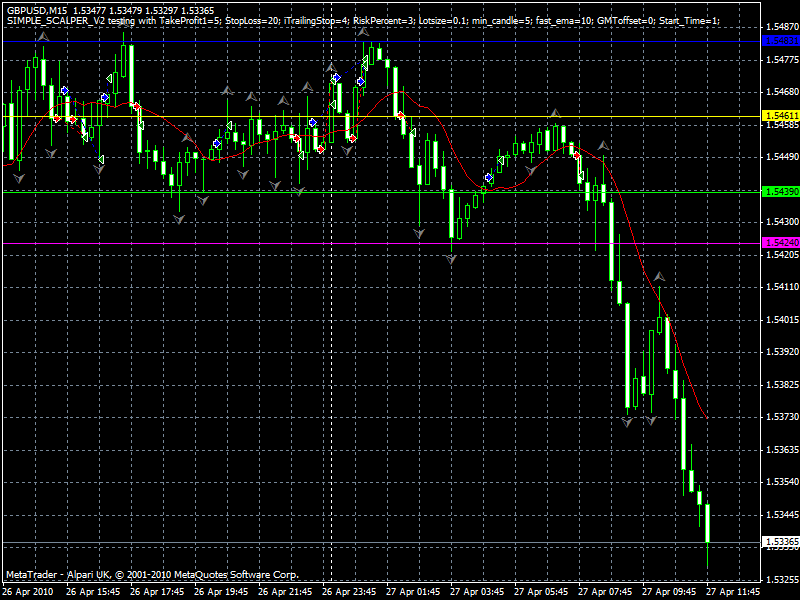800x600 pixels.
Task: Select the yellow horizontal line at 1.54611
Action: pos(382,117)
